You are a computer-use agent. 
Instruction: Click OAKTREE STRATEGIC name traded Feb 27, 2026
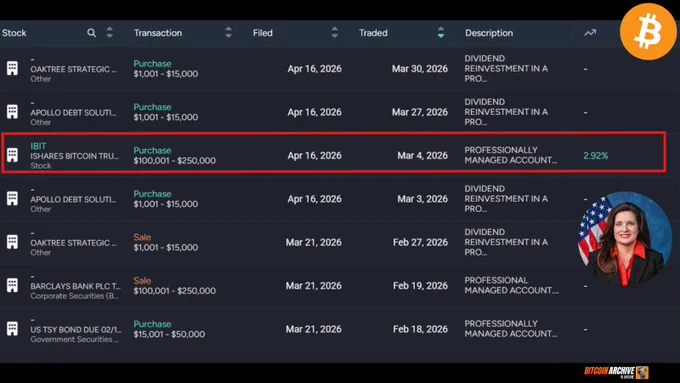73,242
